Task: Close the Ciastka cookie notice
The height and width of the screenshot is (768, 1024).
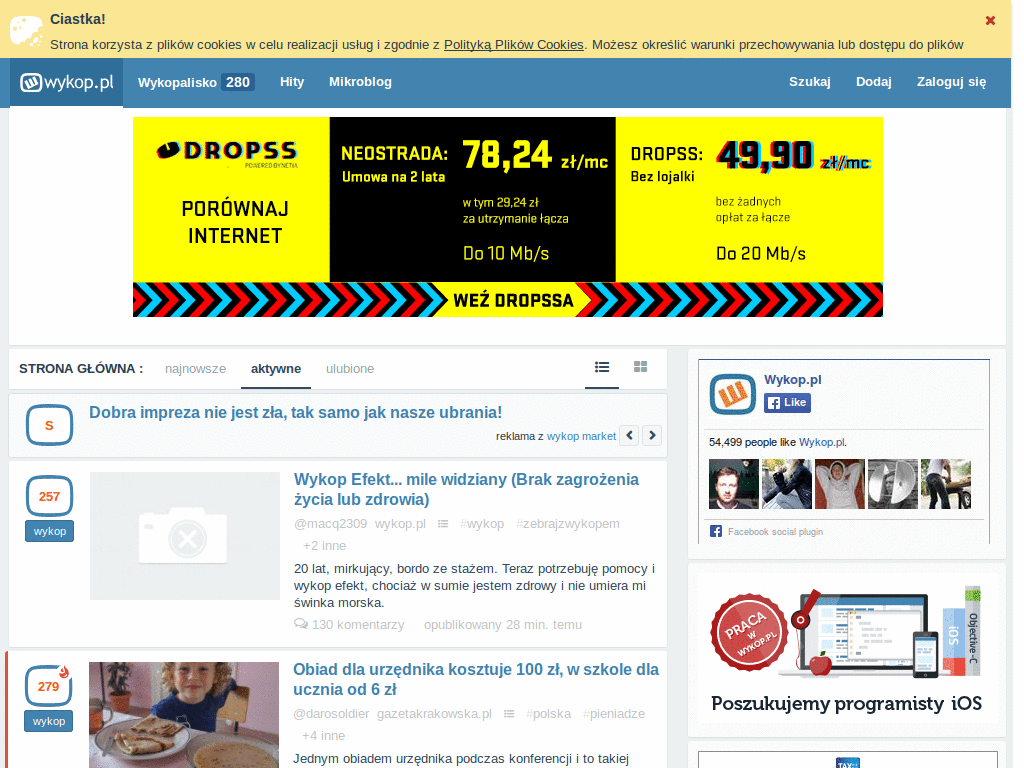Action: (x=990, y=20)
